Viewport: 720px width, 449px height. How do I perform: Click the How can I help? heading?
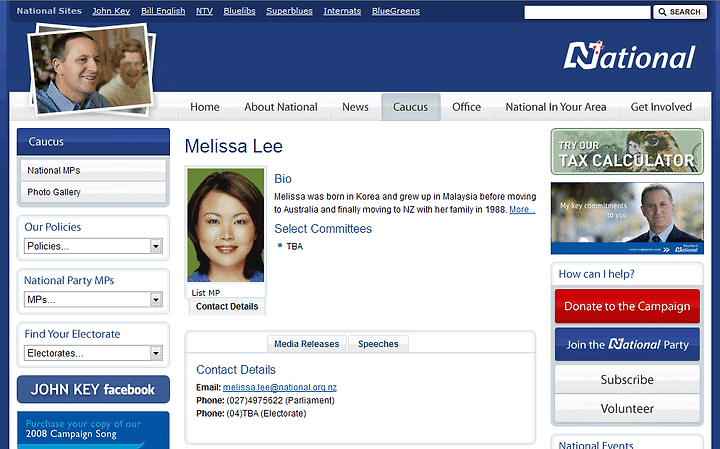tap(596, 274)
